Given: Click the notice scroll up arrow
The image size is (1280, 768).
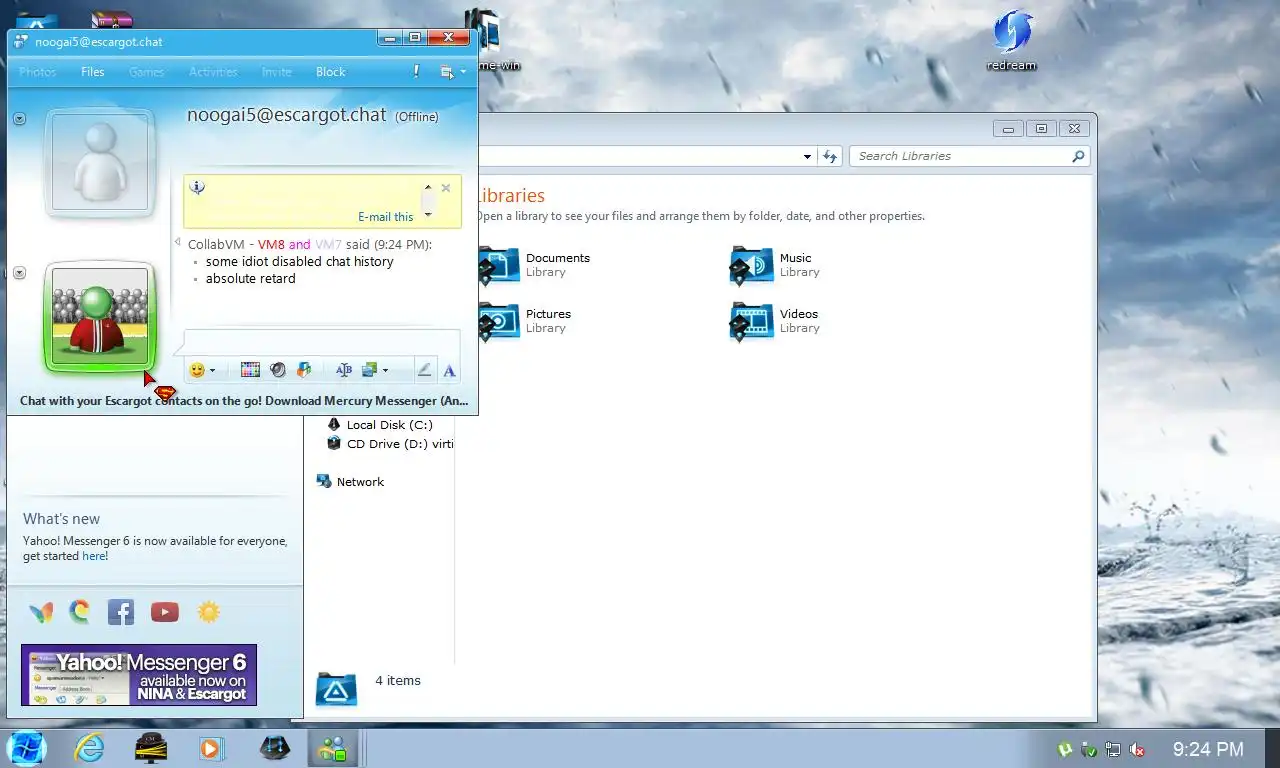Looking at the screenshot, I should [x=428, y=187].
